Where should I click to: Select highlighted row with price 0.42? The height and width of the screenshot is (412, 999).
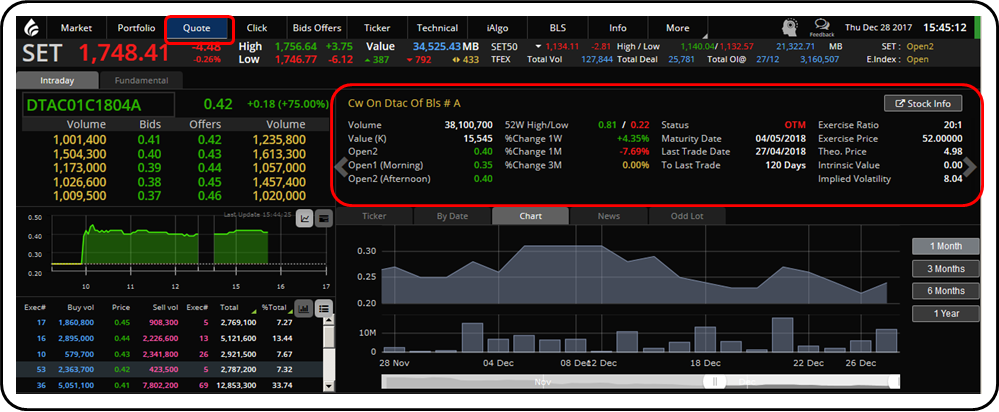point(170,369)
